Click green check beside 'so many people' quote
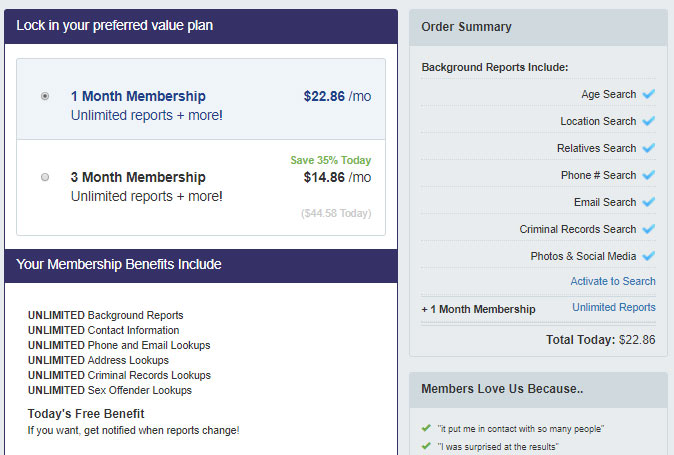Viewport: 674px width, 455px height. point(426,428)
